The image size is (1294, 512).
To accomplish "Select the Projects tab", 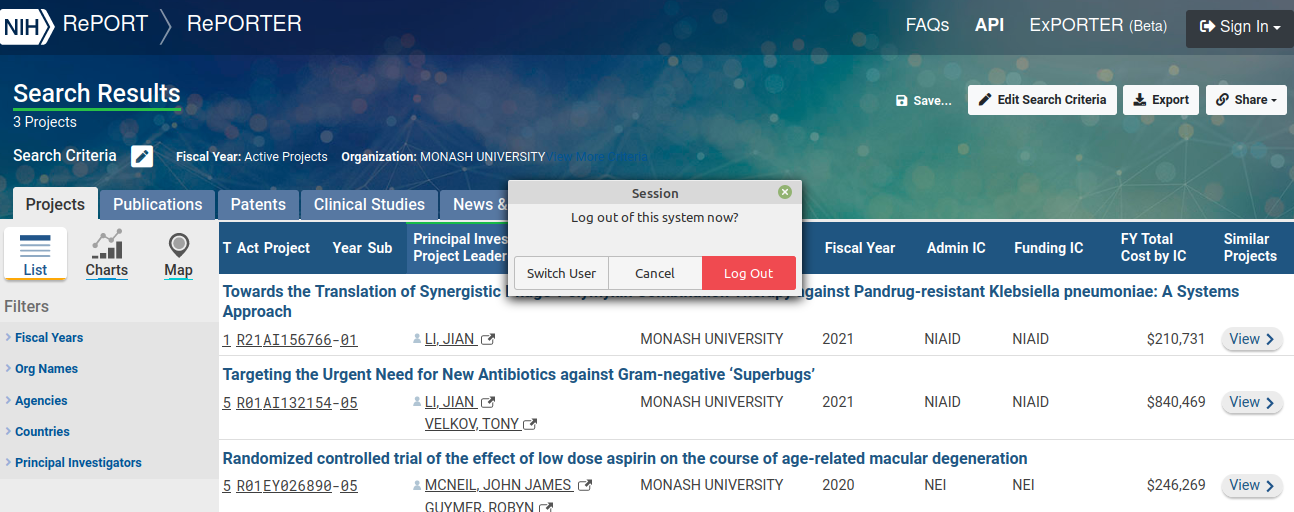I will click(55, 204).
